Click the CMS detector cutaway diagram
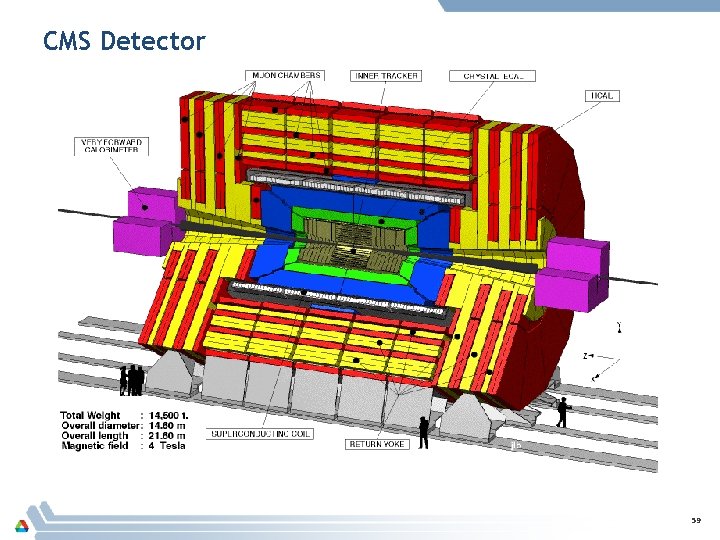 (358, 271)
